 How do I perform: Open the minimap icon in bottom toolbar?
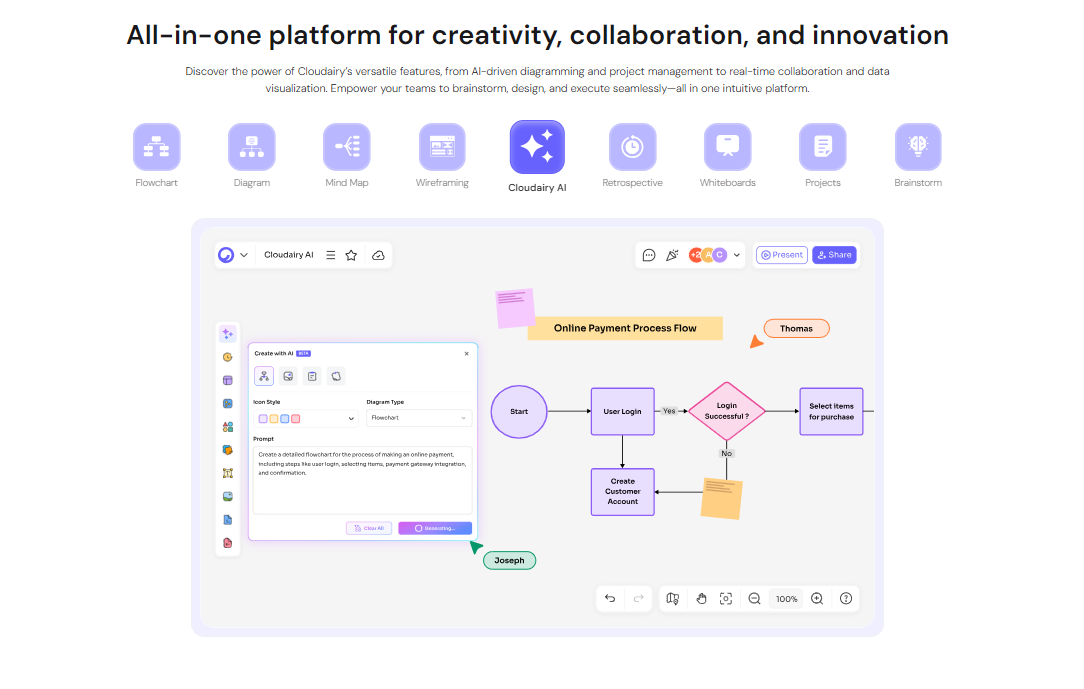click(673, 598)
